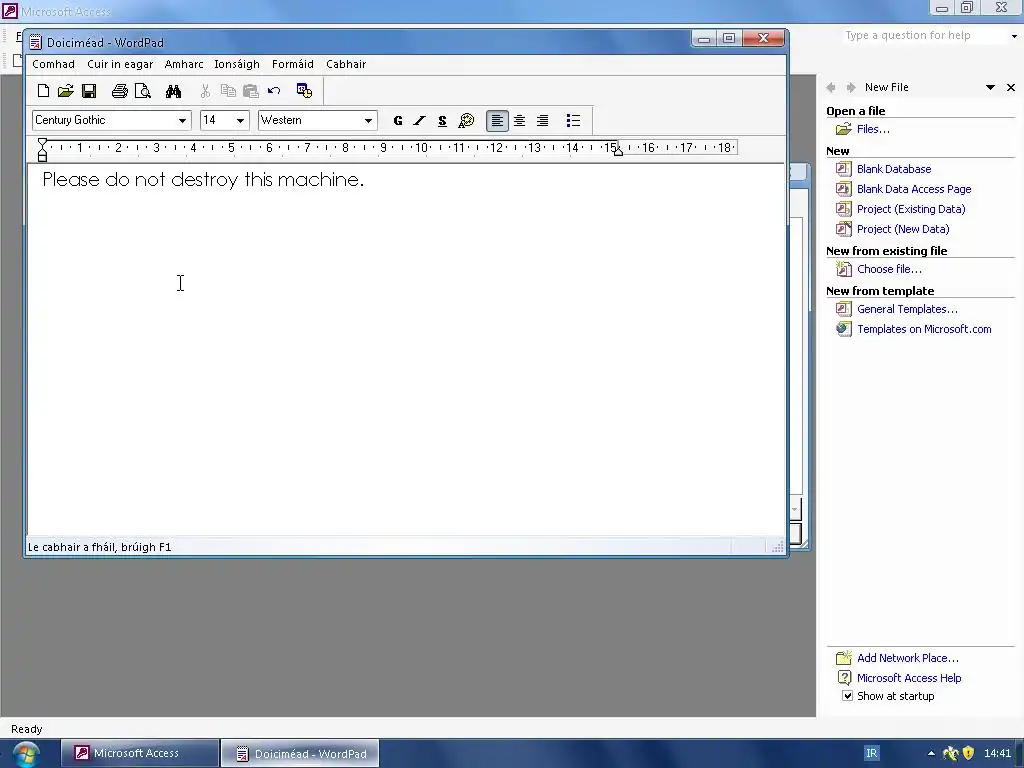Copy selection in WordPad toolbar

click(228, 91)
